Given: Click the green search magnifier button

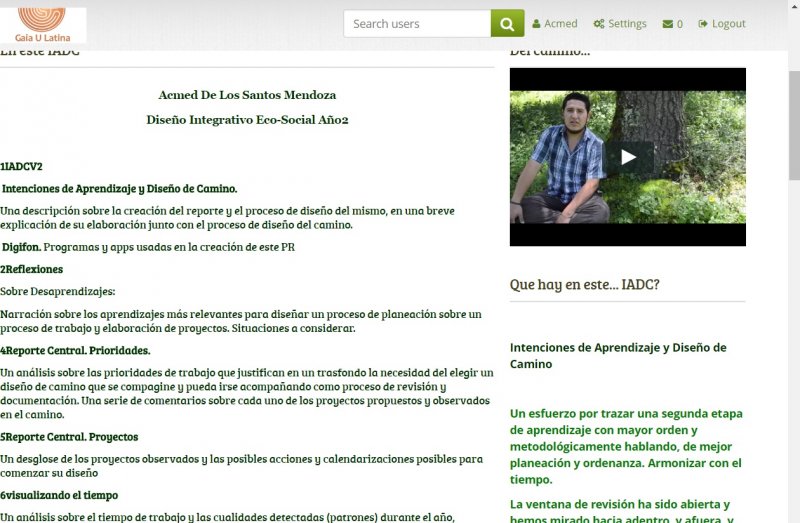Looking at the screenshot, I should click(507, 23).
